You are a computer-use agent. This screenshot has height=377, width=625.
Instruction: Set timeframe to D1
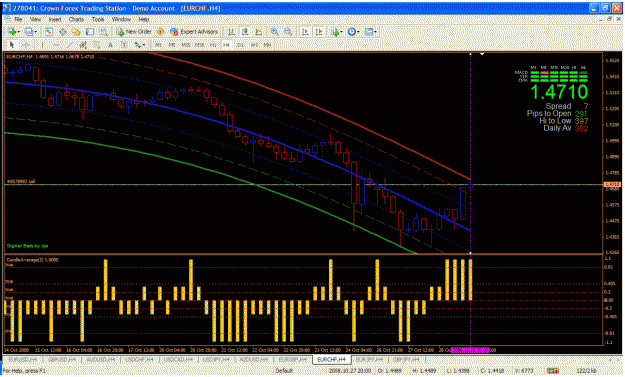click(240, 45)
